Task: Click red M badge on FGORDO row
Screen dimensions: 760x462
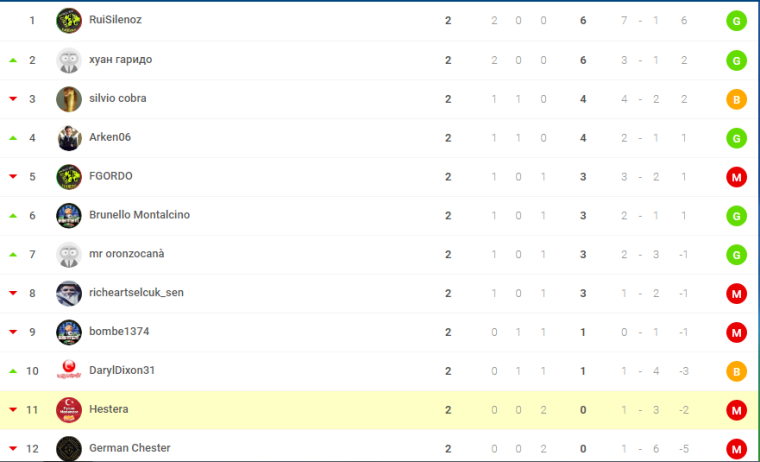Action: (736, 177)
